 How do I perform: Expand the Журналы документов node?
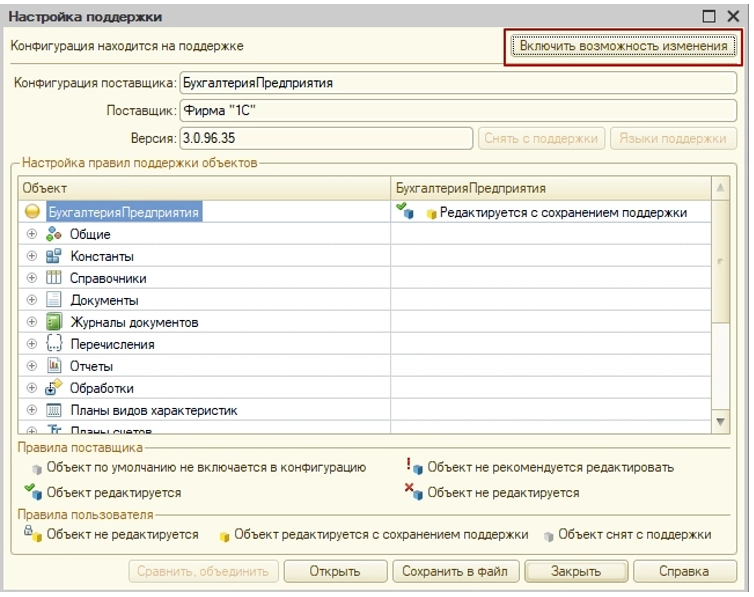(32, 322)
